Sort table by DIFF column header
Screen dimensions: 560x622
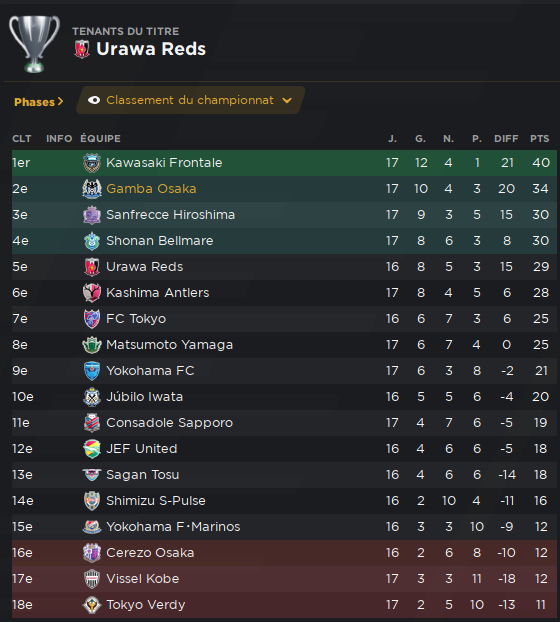click(506, 139)
